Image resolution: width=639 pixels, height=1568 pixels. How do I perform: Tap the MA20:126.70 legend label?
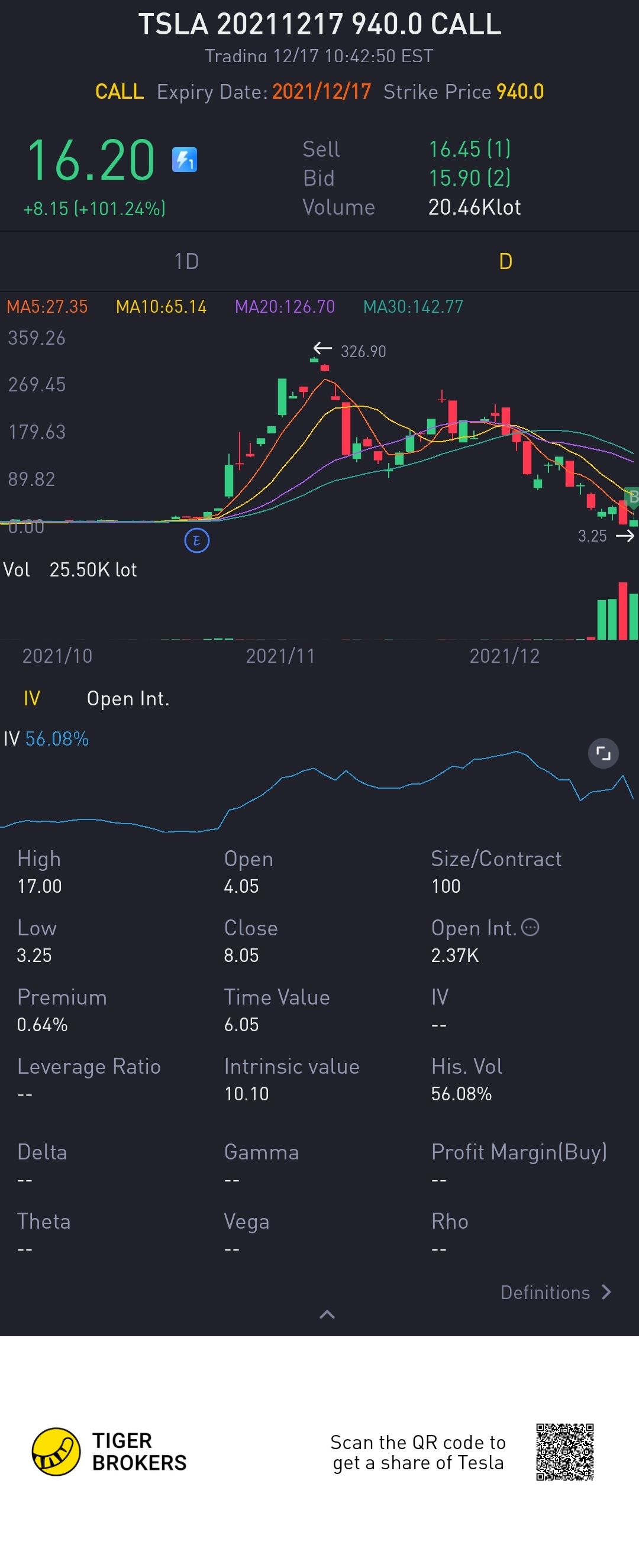pyautogui.click(x=285, y=306)
